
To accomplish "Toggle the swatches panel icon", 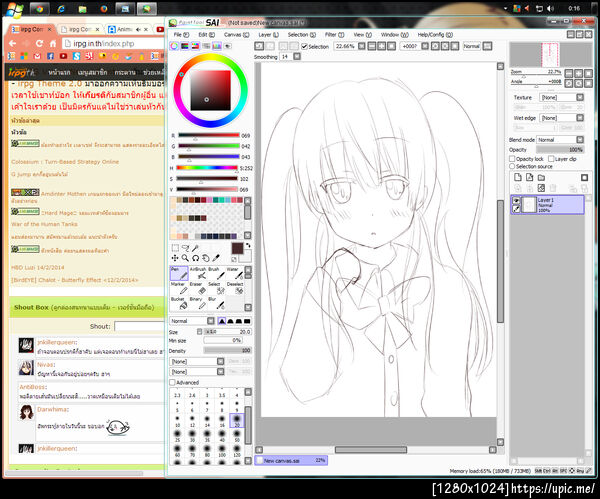I will (217, 46).
